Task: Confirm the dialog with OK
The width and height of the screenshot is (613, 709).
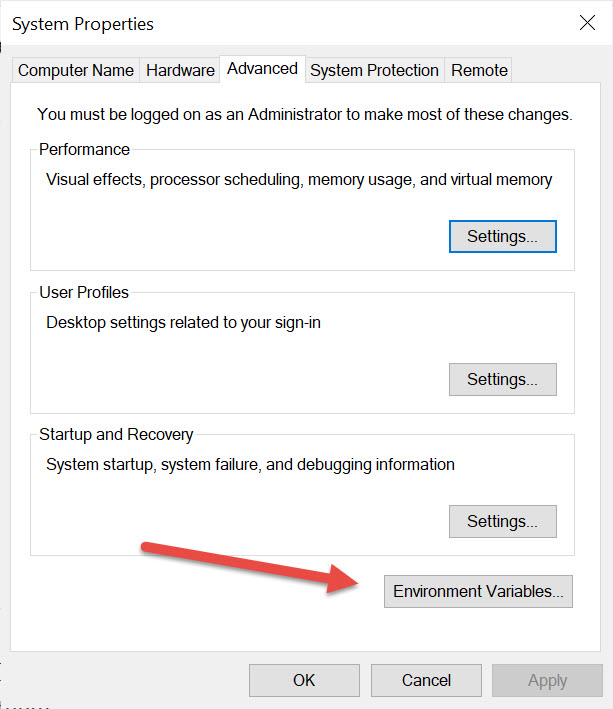Action: [x=304, y=680]
